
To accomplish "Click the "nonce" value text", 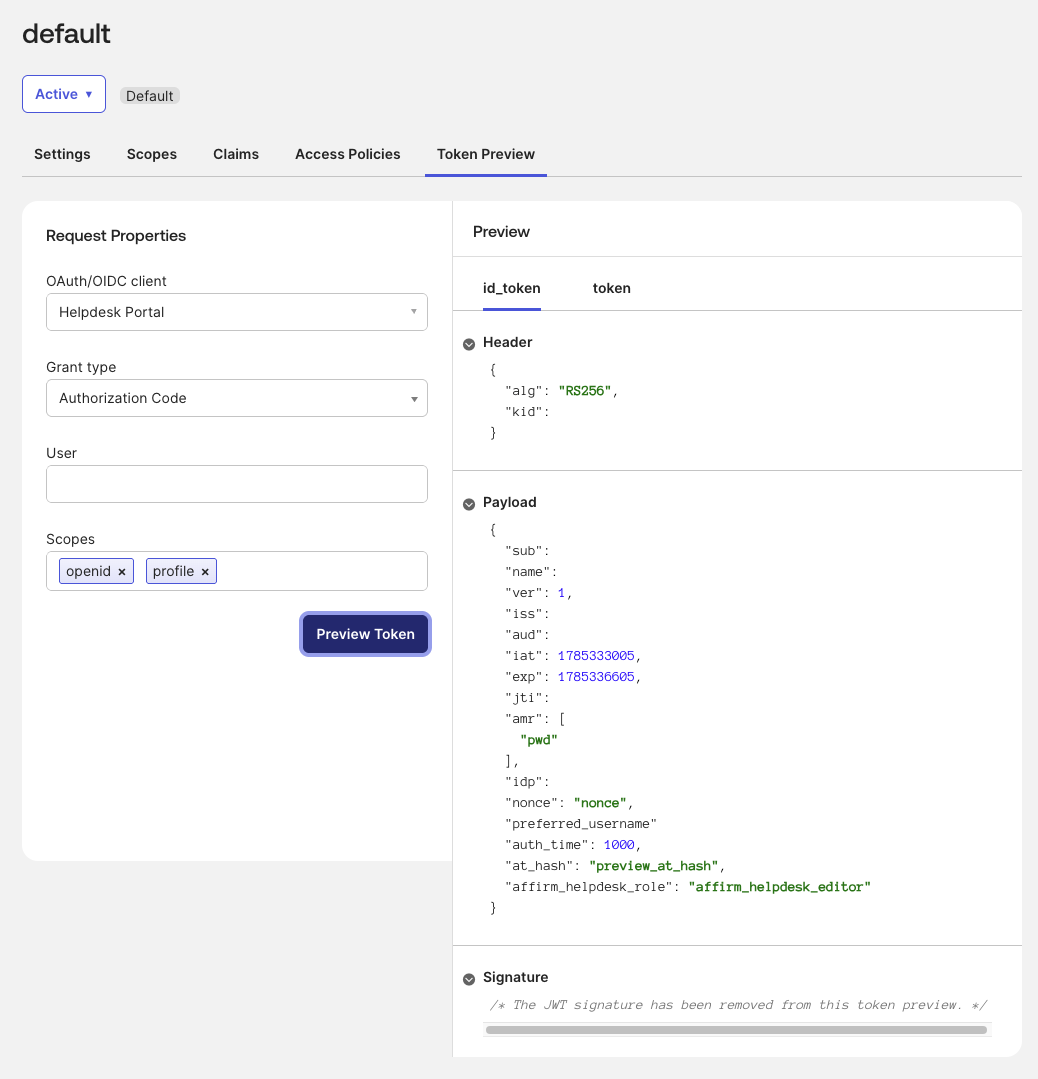I will [x=600, y=803].
